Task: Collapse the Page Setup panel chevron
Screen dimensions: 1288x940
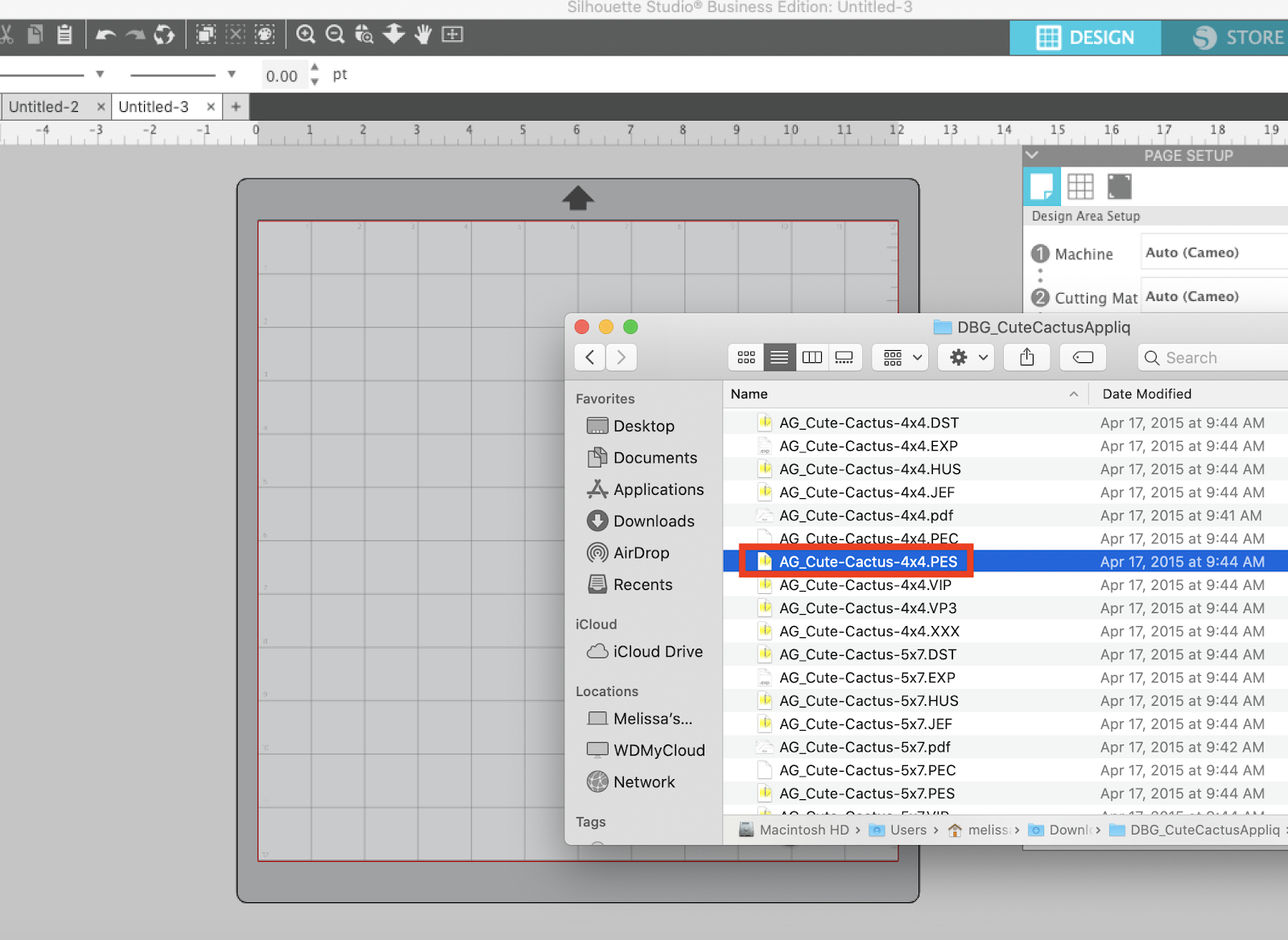Action: 1032,155
